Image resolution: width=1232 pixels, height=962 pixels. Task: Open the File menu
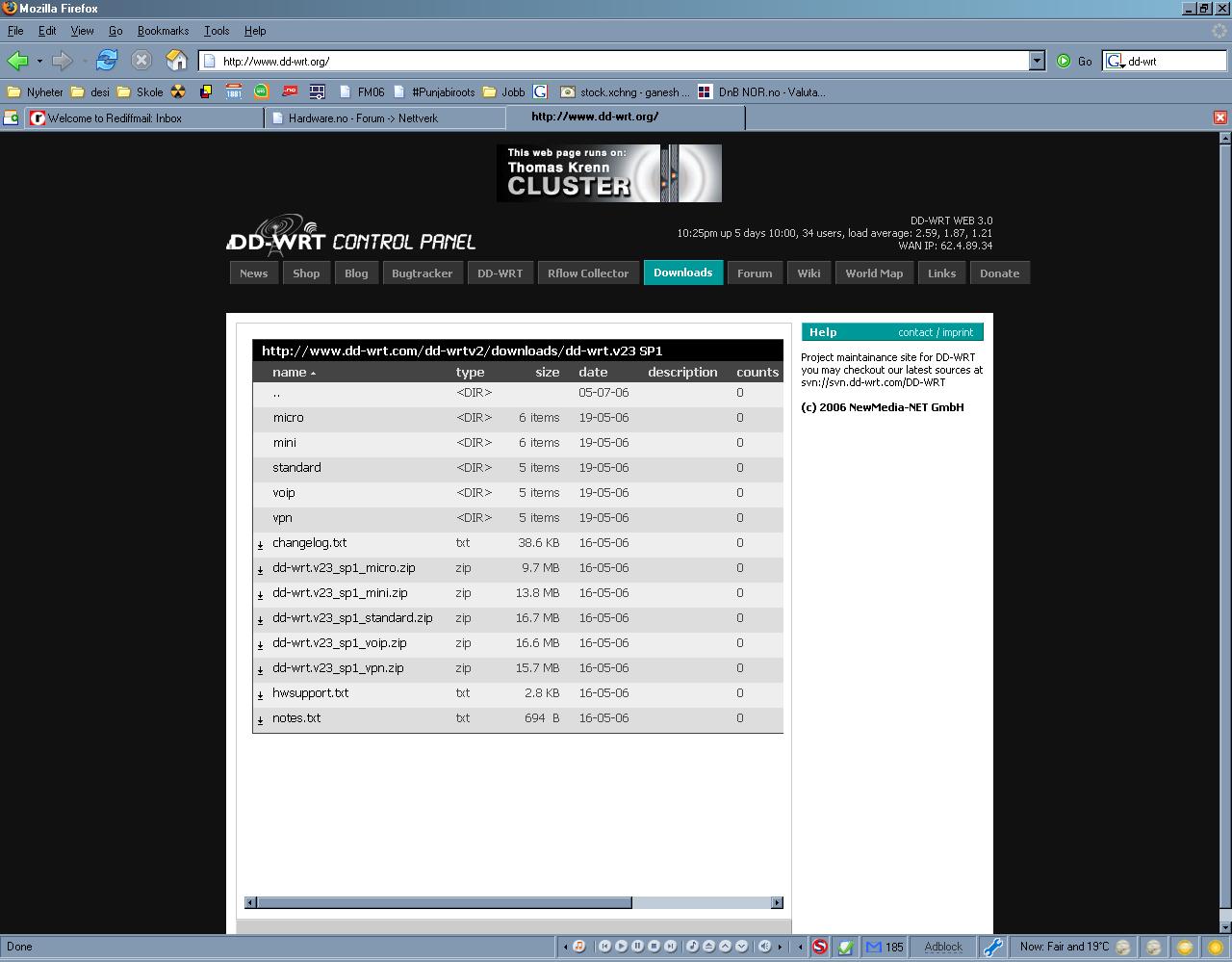tap(15, 31)
